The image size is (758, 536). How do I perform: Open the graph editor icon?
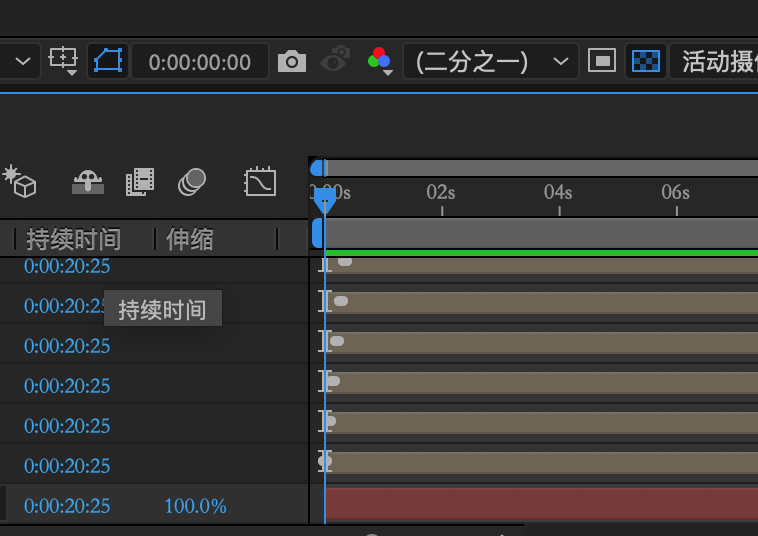click(260, 182)
